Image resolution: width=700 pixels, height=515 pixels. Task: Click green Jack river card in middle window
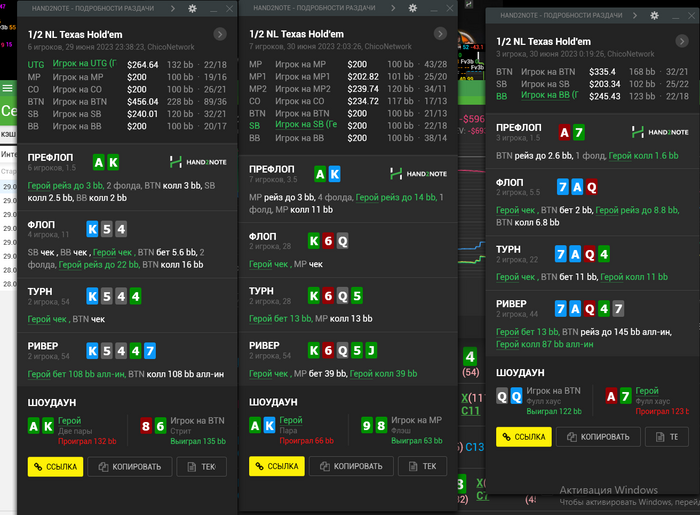coord(371,351)
